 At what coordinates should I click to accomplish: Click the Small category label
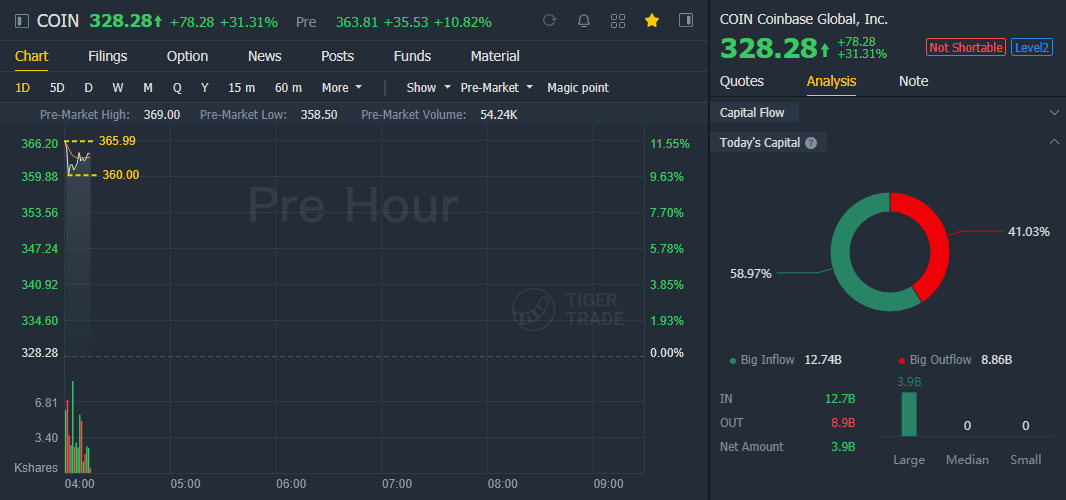coord(1025,460)
